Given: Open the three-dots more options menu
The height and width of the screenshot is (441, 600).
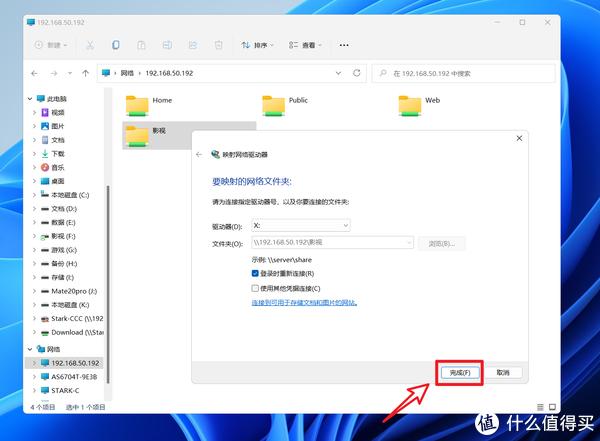Looking at the screenshot, I should click(344, 45).
